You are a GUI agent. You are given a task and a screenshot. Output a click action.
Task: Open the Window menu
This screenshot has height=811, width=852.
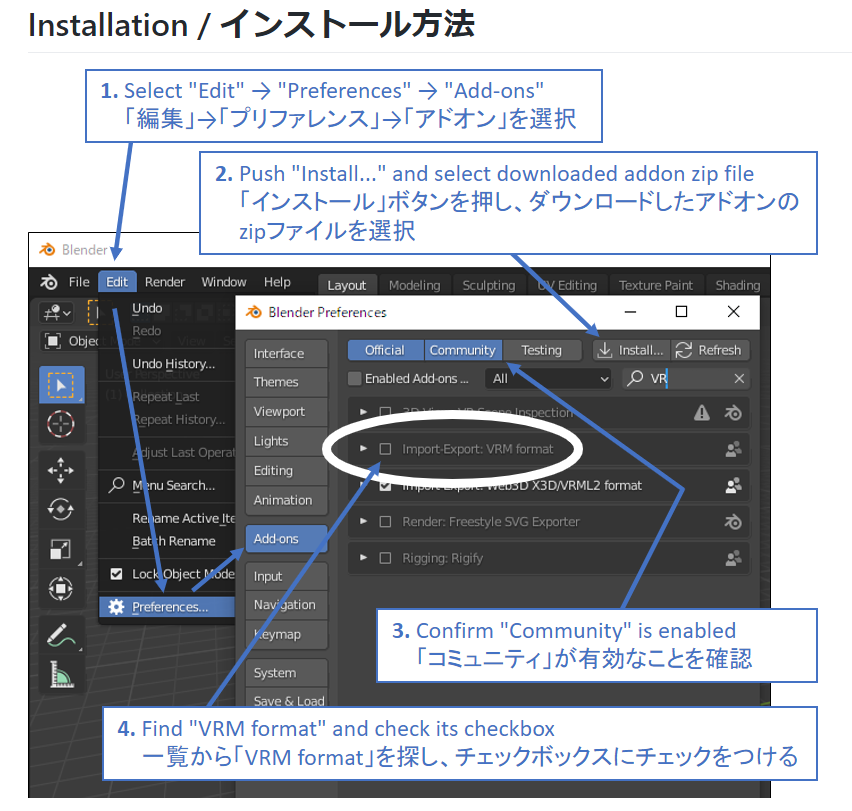point(224,282)
